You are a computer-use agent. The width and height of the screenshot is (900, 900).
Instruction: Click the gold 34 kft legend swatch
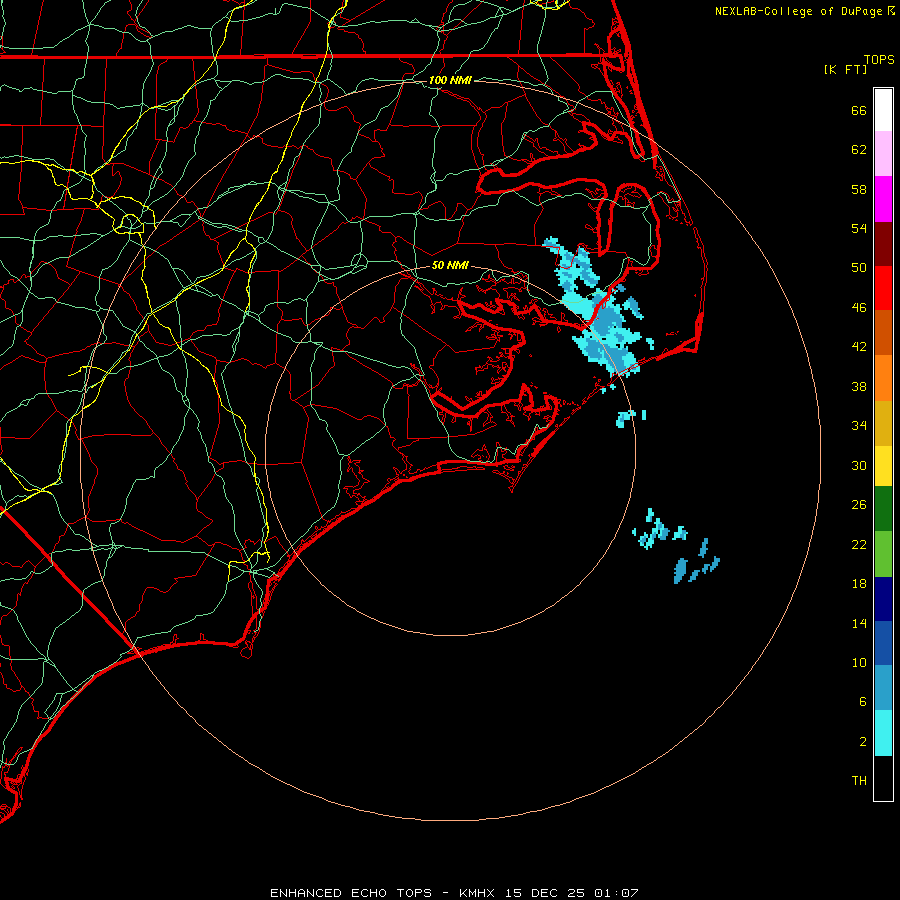(x=883, y=424)
